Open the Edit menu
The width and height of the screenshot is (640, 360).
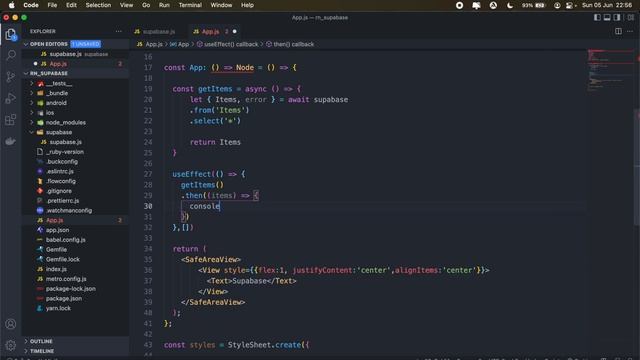[x=71, y=5]
